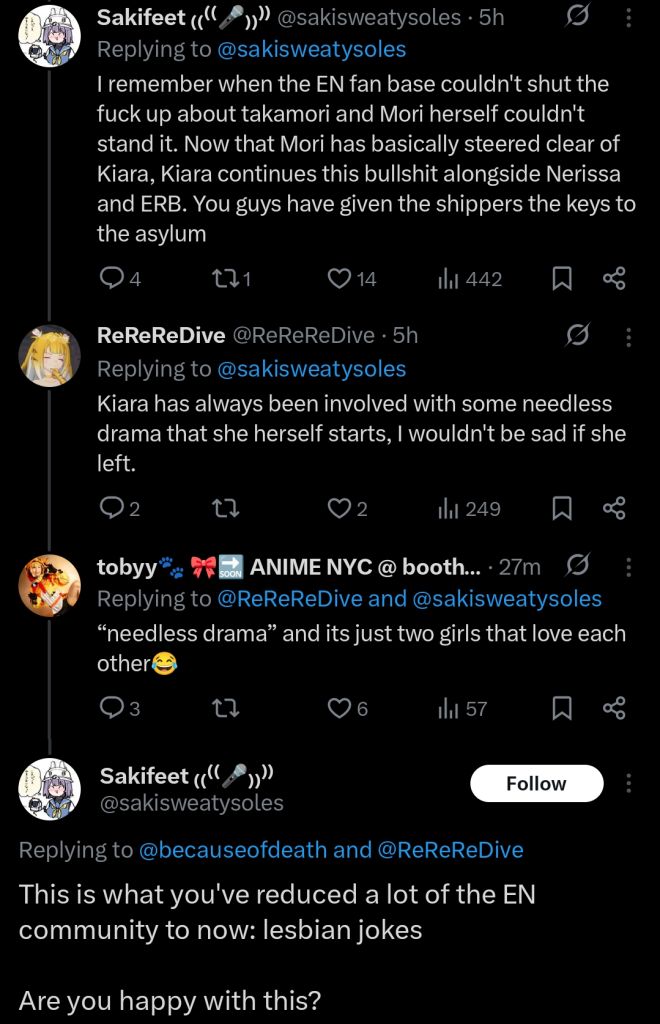
Task: Like the tweet with 14 likes
Action: [351, 280]
